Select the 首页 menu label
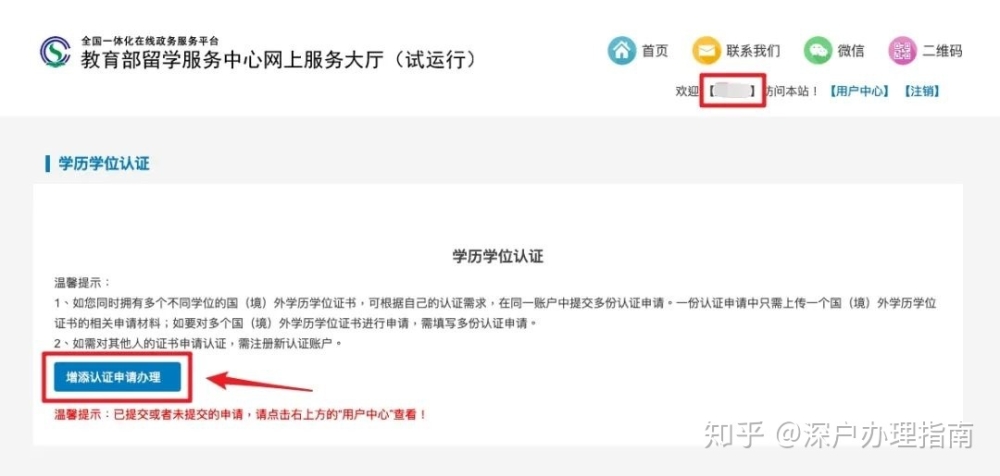Screen dimensions: 1000x476 click(x=655, y=52)
